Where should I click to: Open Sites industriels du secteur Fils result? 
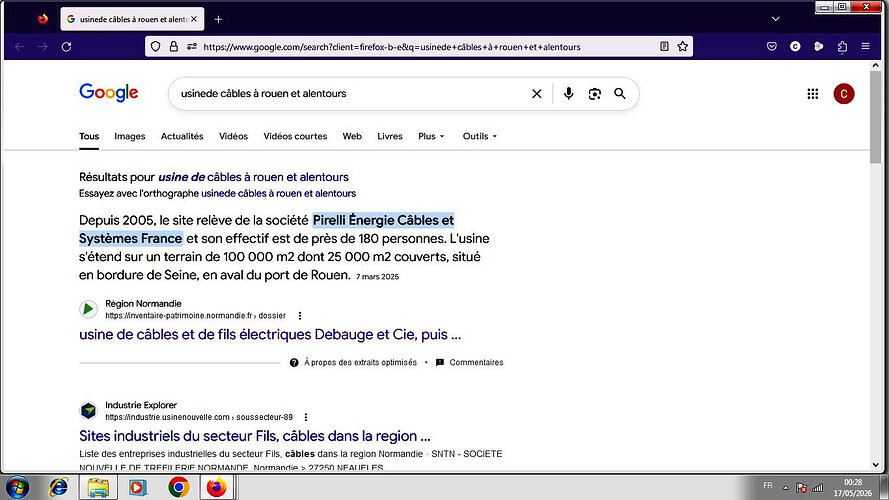click(x=255, y=436)
